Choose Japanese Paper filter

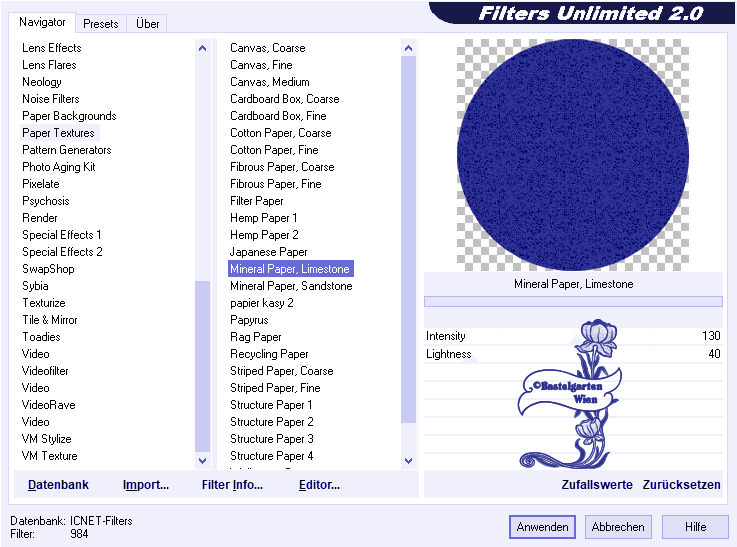click(268, 252)
